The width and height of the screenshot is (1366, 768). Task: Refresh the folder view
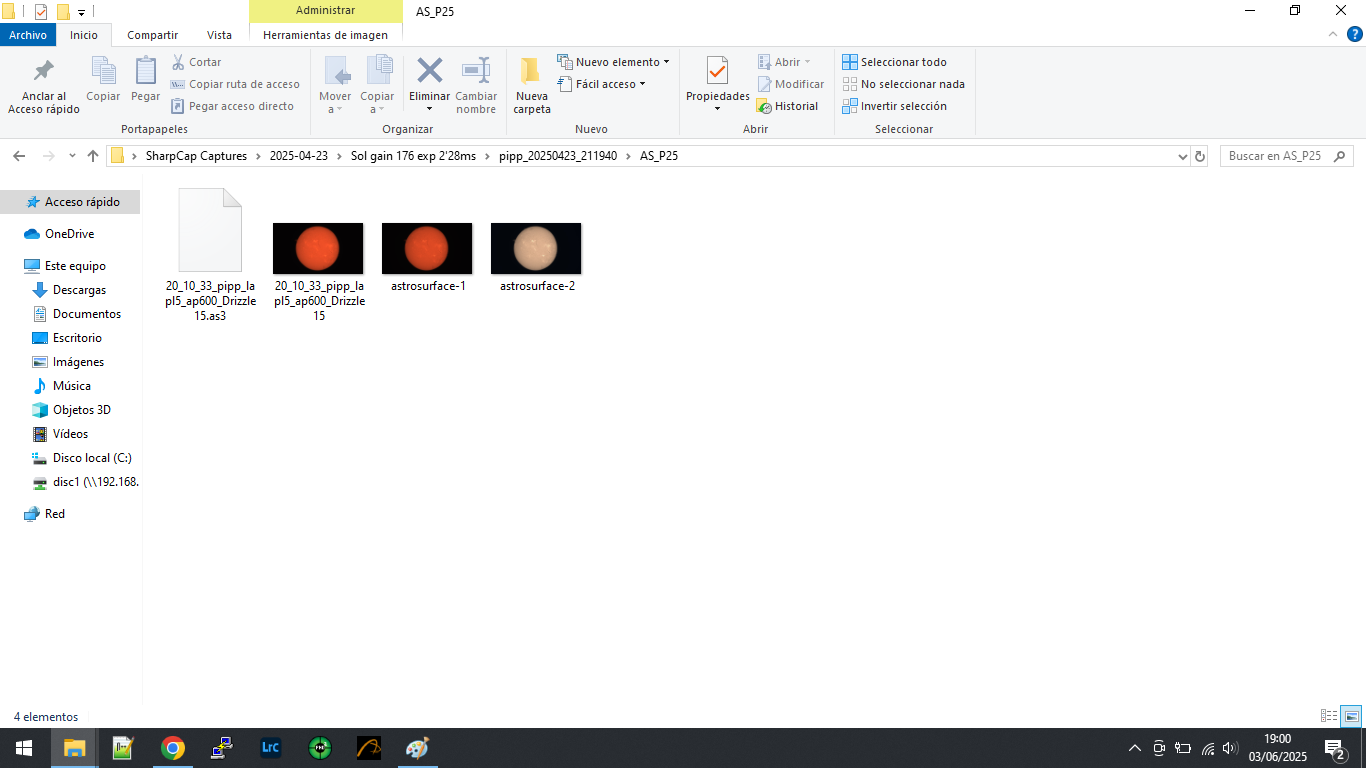pyautogui.click(x=1200, y=157)
